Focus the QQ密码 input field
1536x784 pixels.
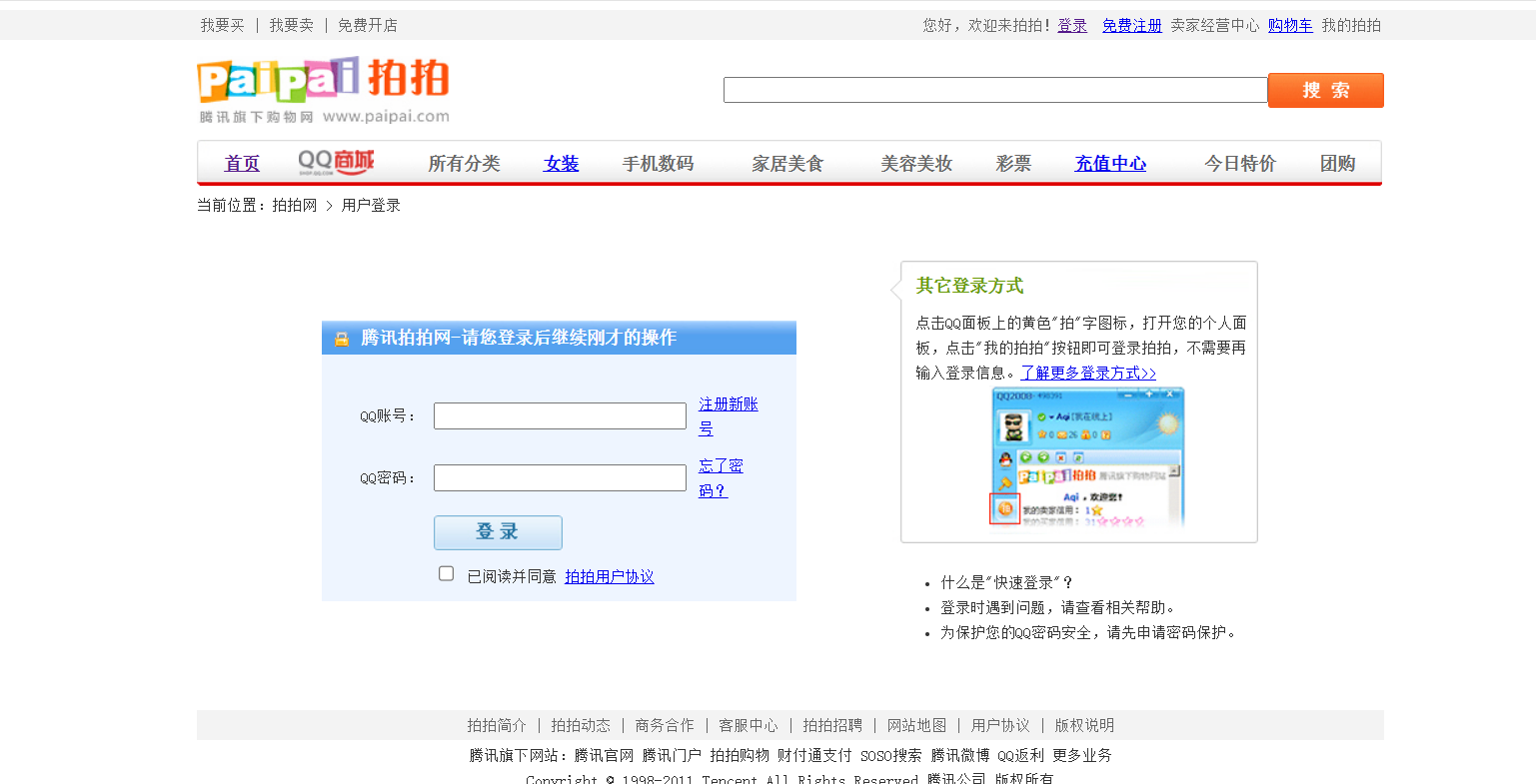point(560,478)
